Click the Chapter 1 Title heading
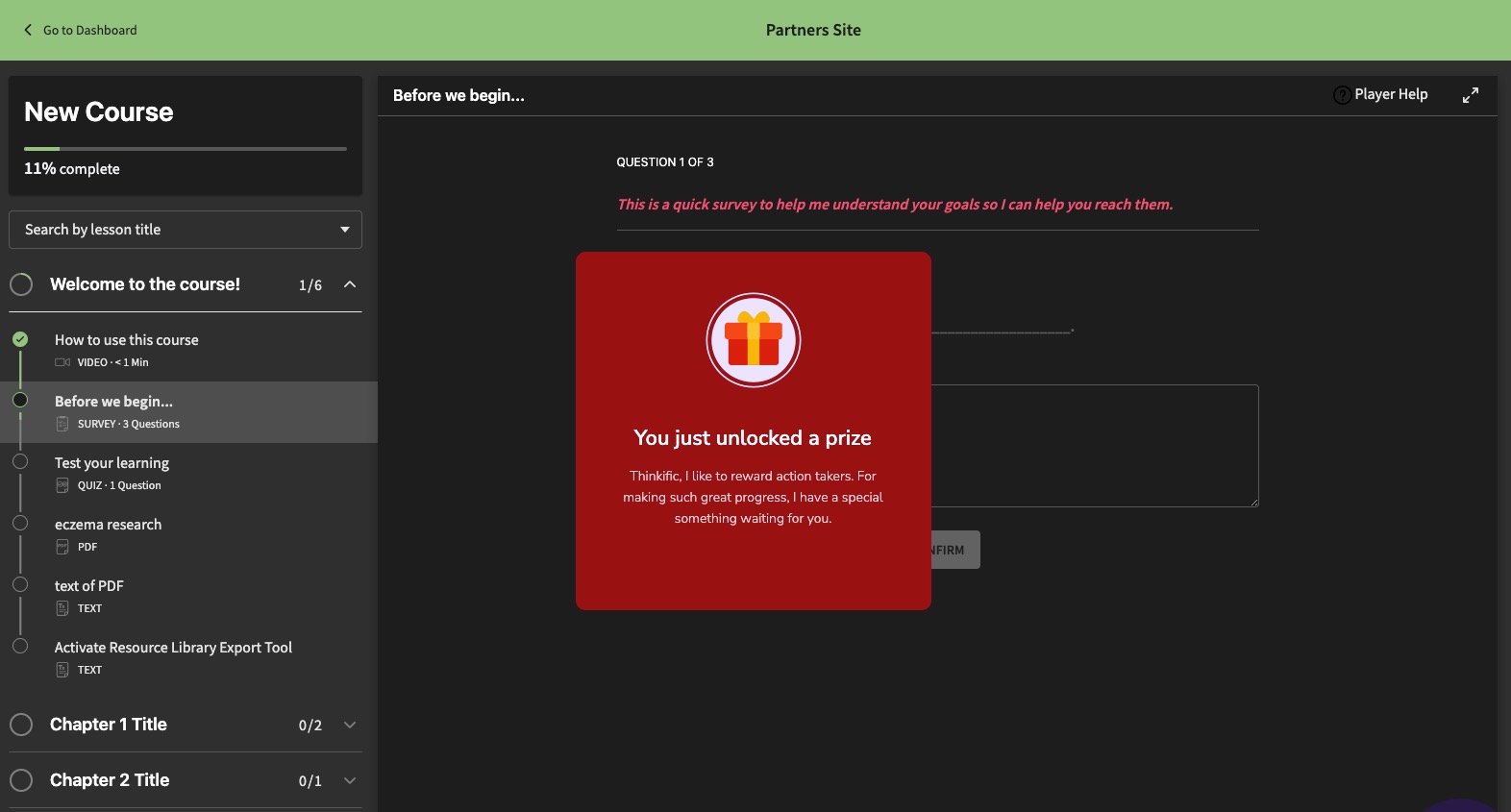The image size is (1511, 812). (109, 725)
